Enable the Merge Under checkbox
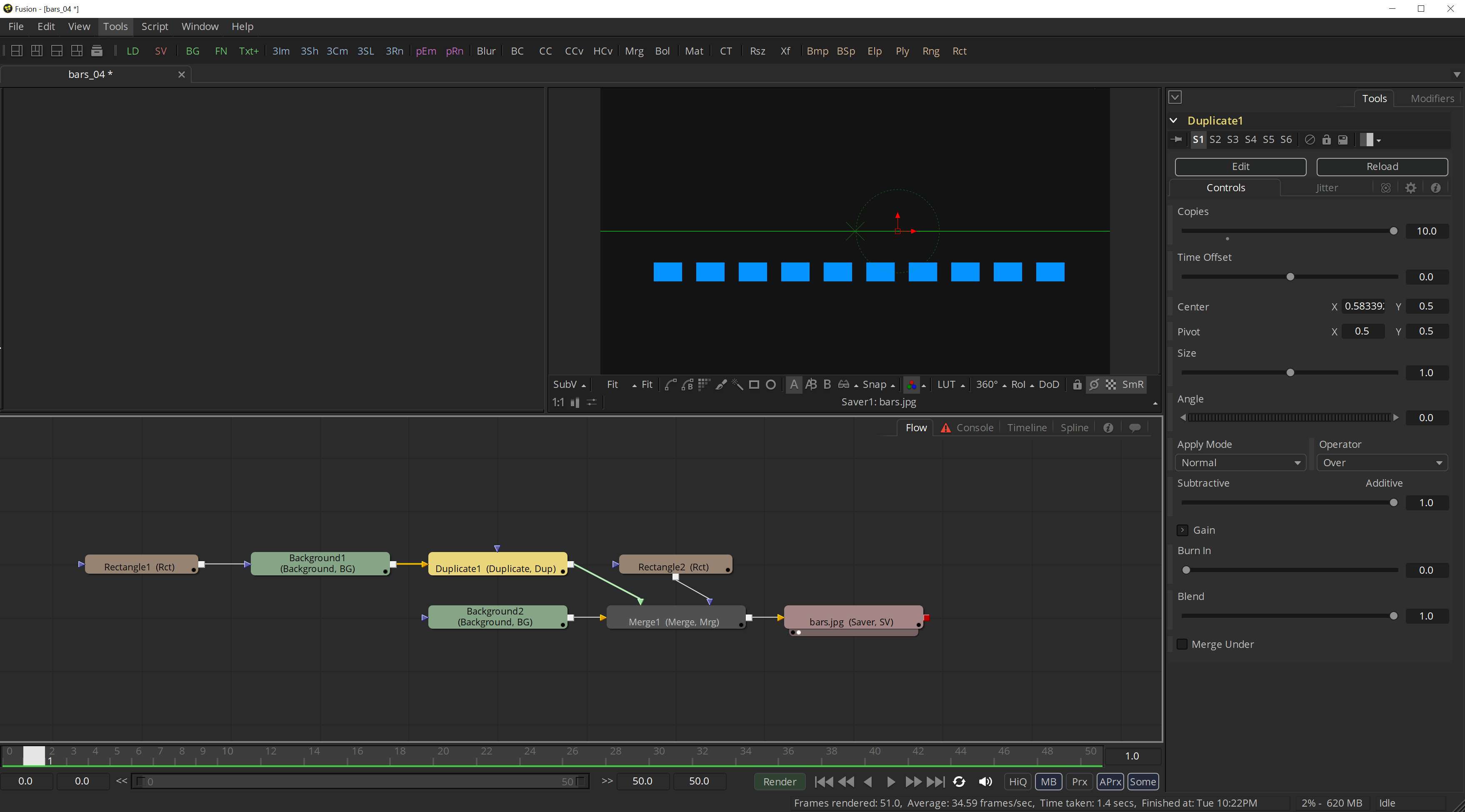Screen dimensions: 1465x812 point(1182,644)
